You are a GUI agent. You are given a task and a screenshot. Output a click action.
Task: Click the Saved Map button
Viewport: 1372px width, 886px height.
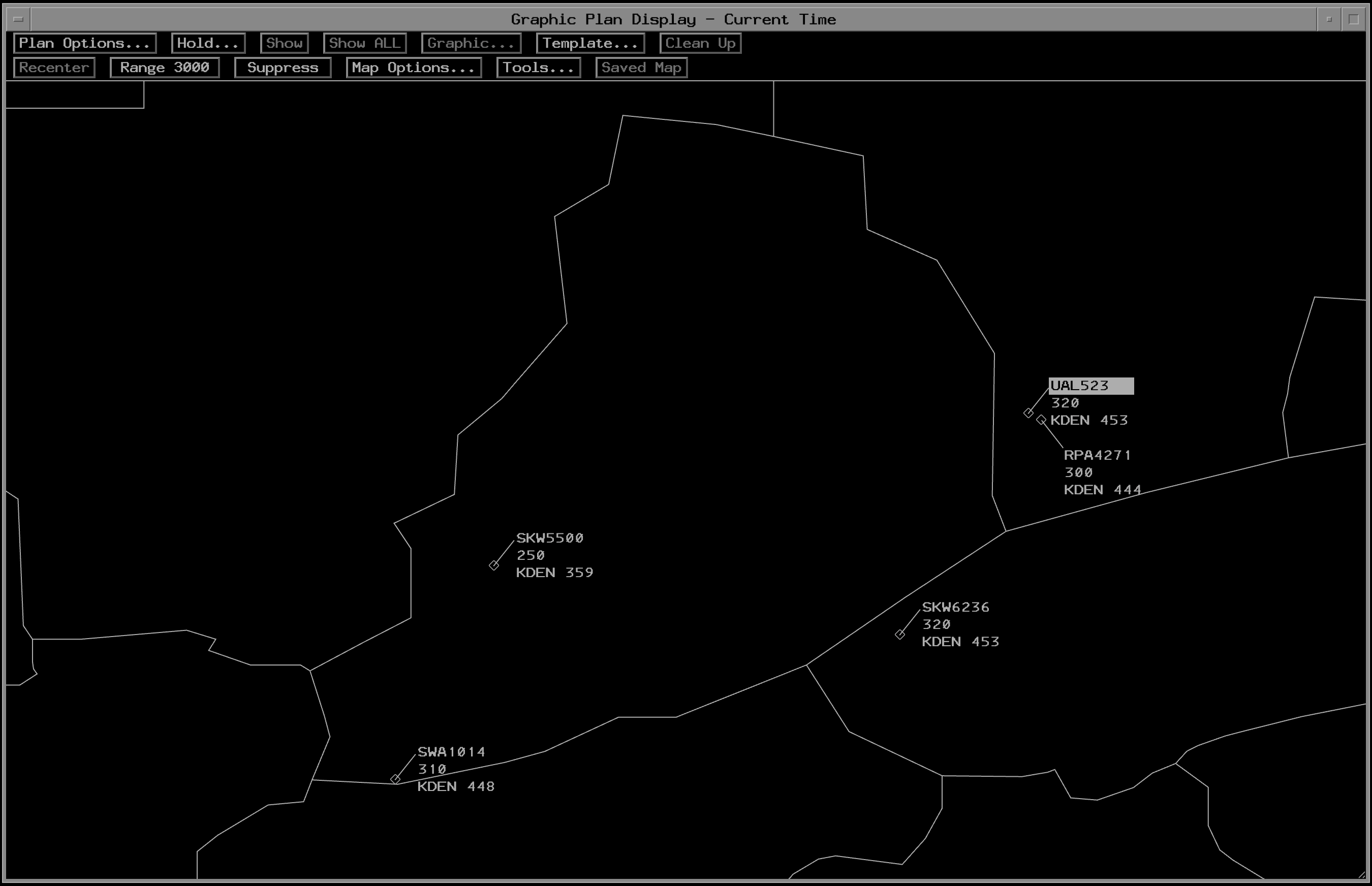[641, 67]
